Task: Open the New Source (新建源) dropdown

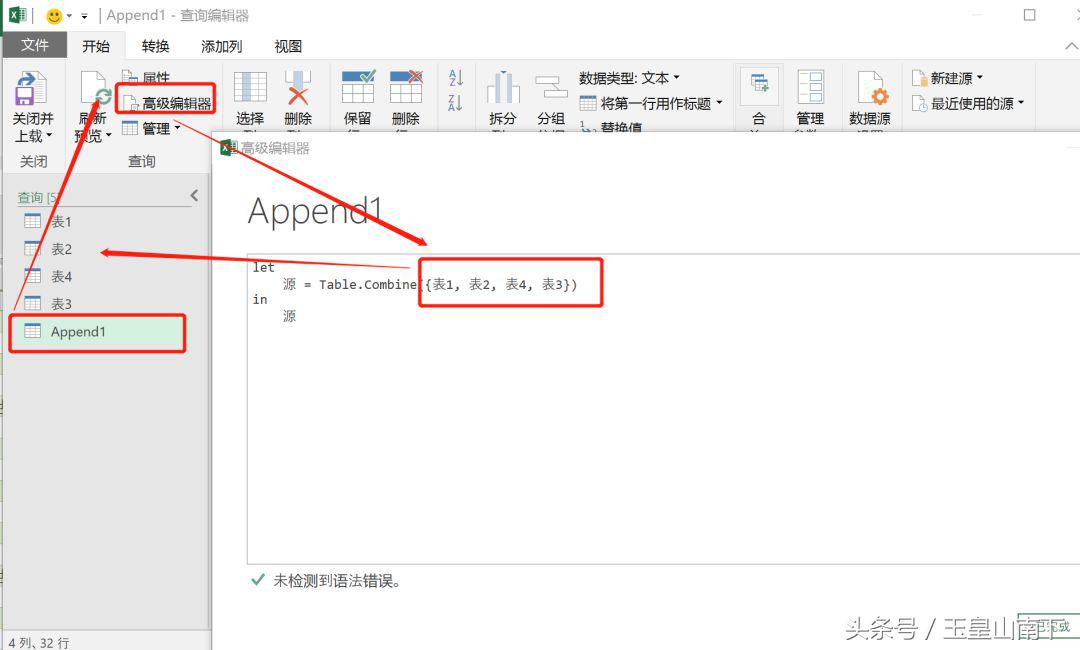Action: coord(948,78)
